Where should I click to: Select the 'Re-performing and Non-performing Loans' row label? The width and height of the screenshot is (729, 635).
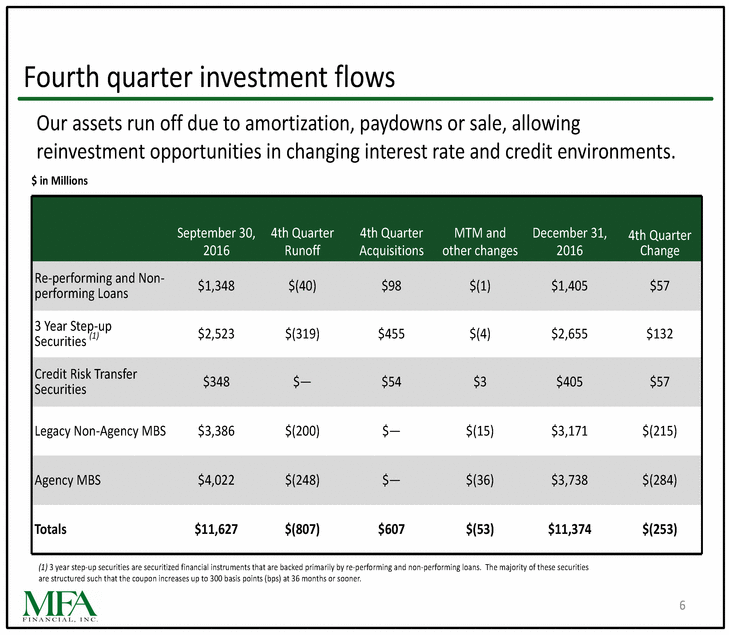pyautogui.click(x=99, y=286)
